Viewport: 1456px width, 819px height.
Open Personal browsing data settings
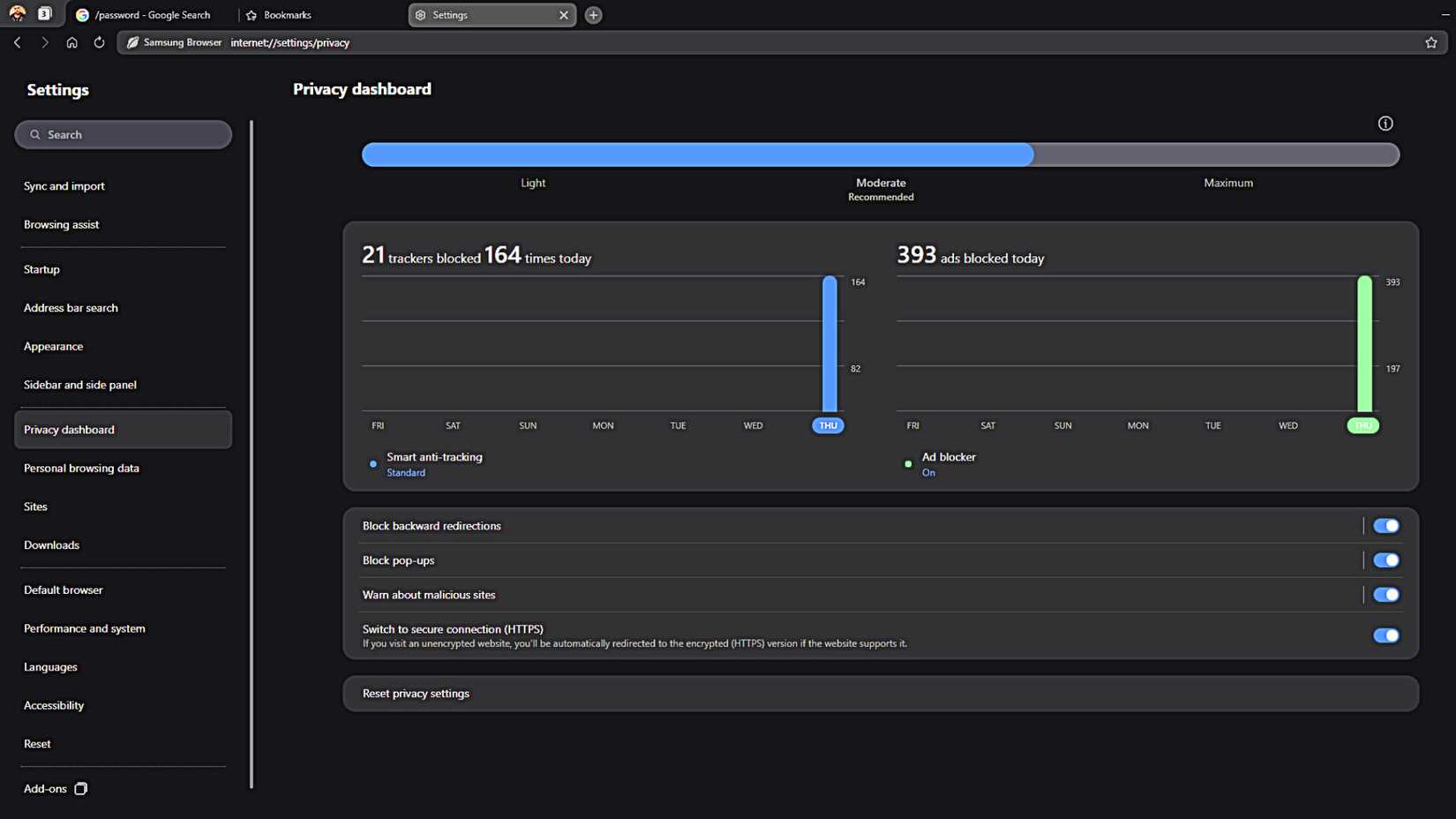click(124, 468)
